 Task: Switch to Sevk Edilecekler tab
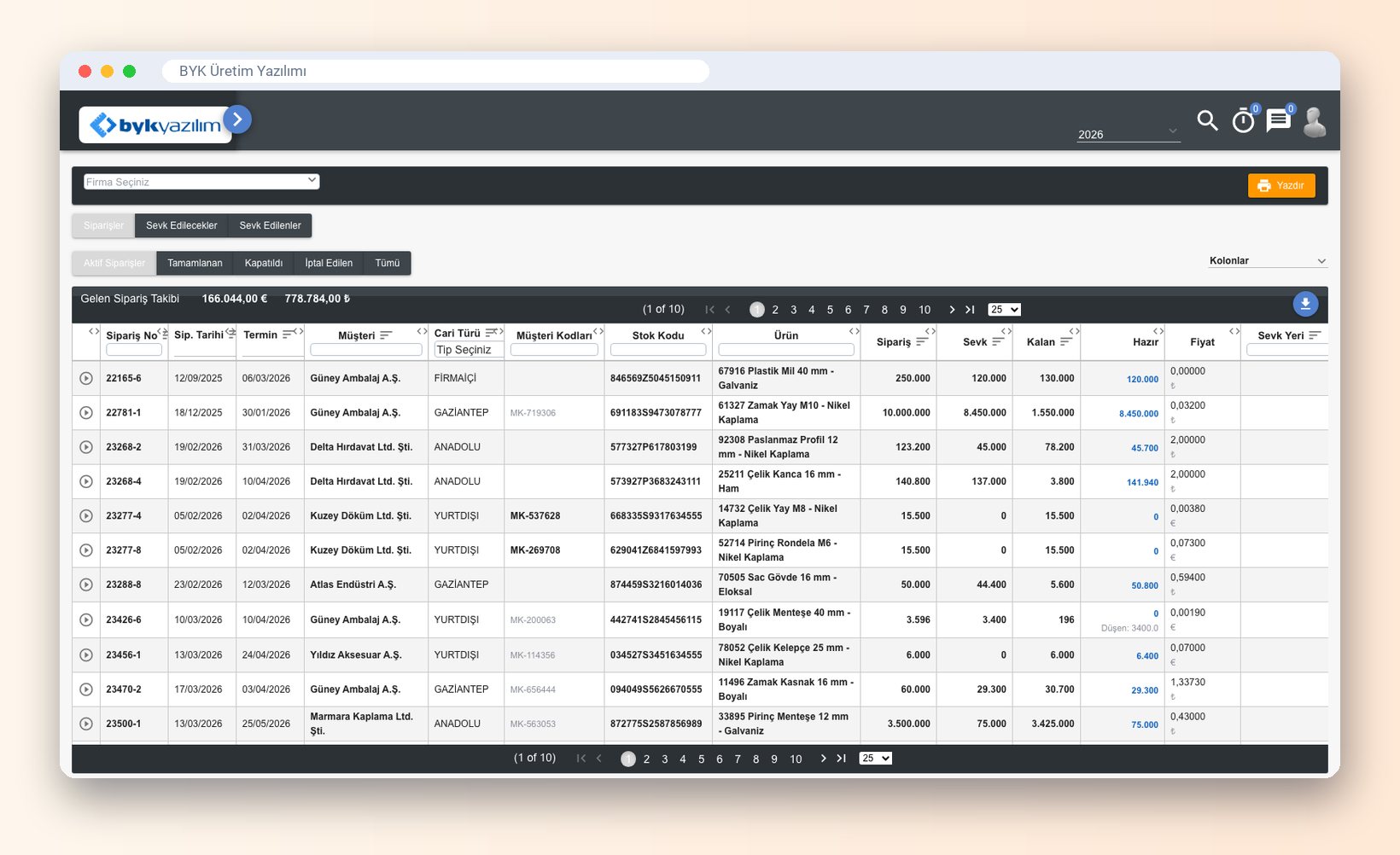(x=182, y=225)
